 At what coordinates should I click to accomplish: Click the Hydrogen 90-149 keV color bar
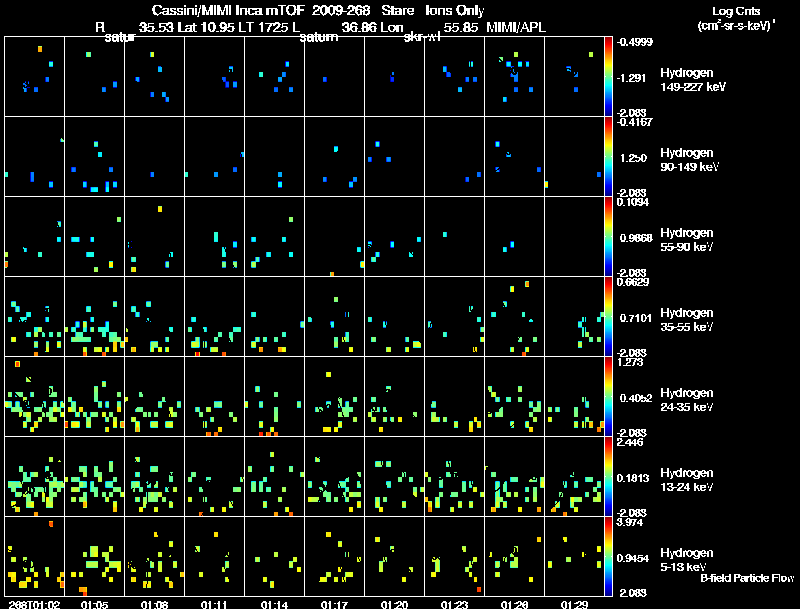coord(608,157)
